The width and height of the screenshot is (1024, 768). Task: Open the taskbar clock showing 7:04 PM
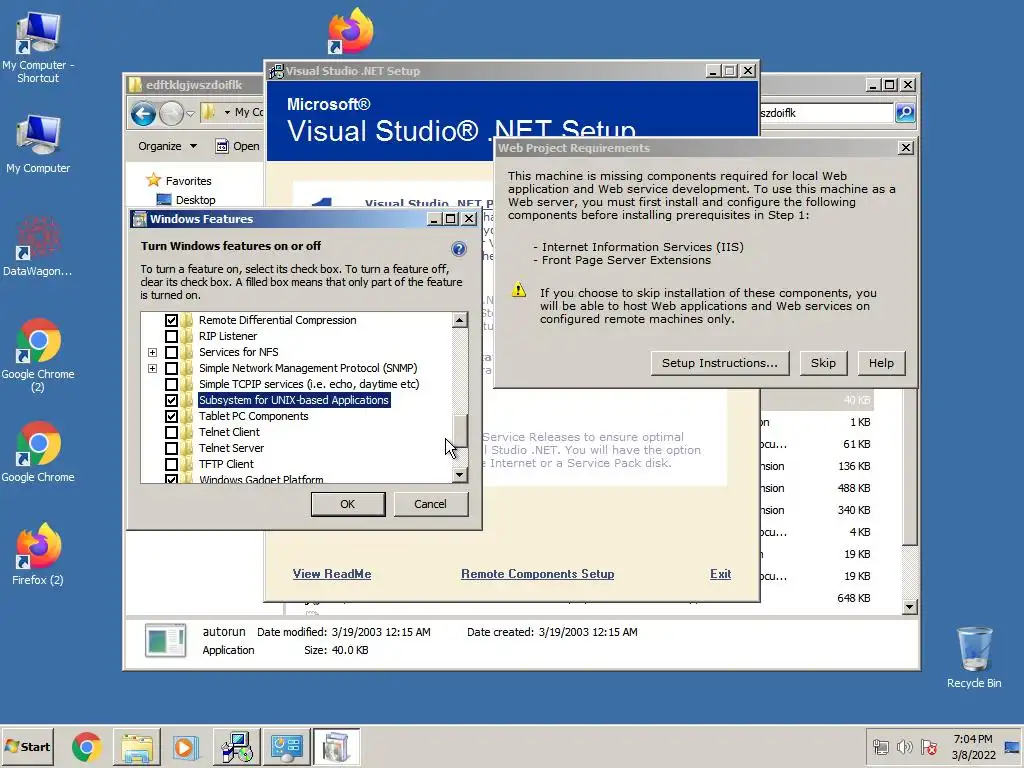973,746
